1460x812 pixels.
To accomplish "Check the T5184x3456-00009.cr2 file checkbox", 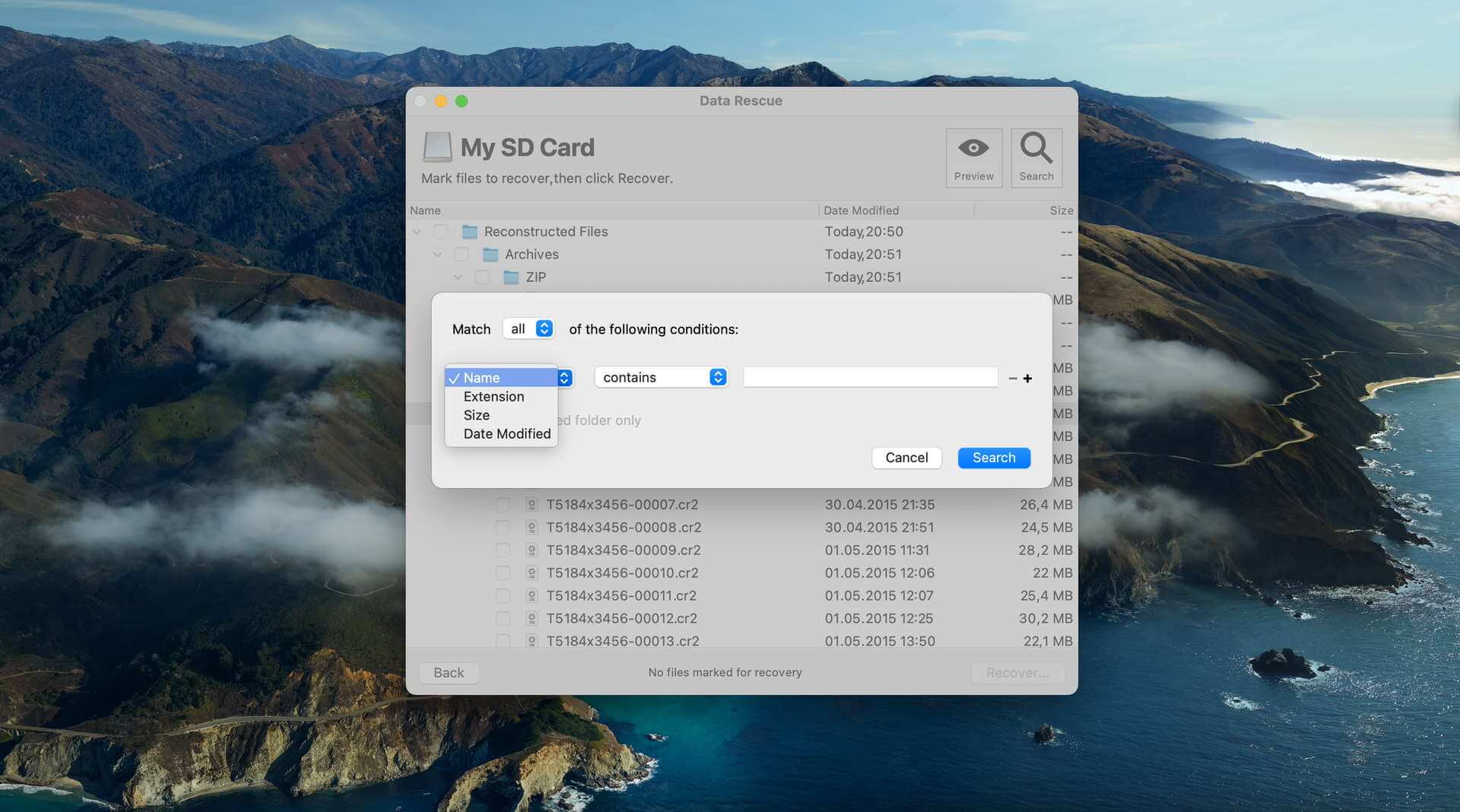I will [503, 550].
